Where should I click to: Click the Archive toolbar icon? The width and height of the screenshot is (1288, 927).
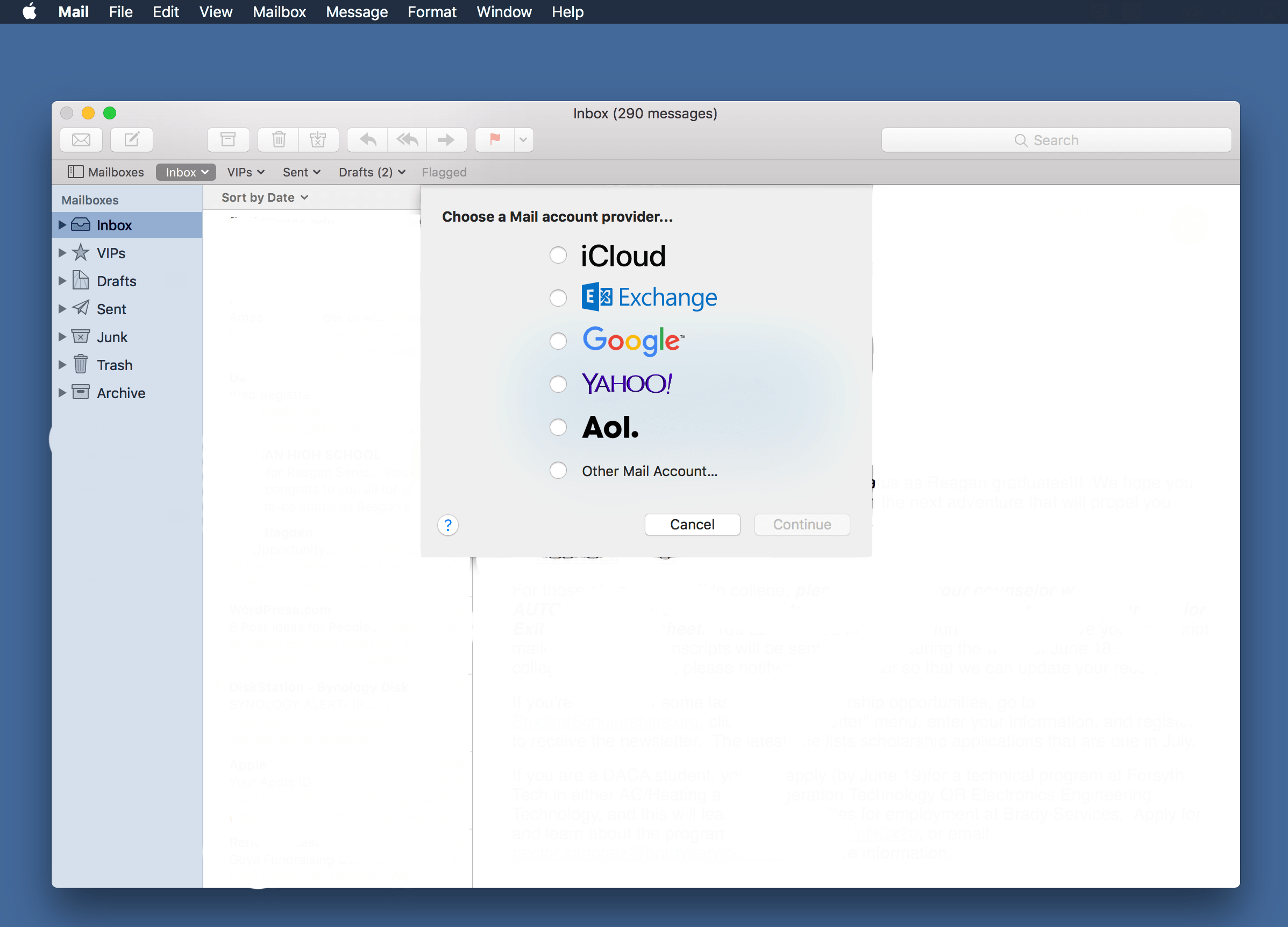click(x=229, y=140)
